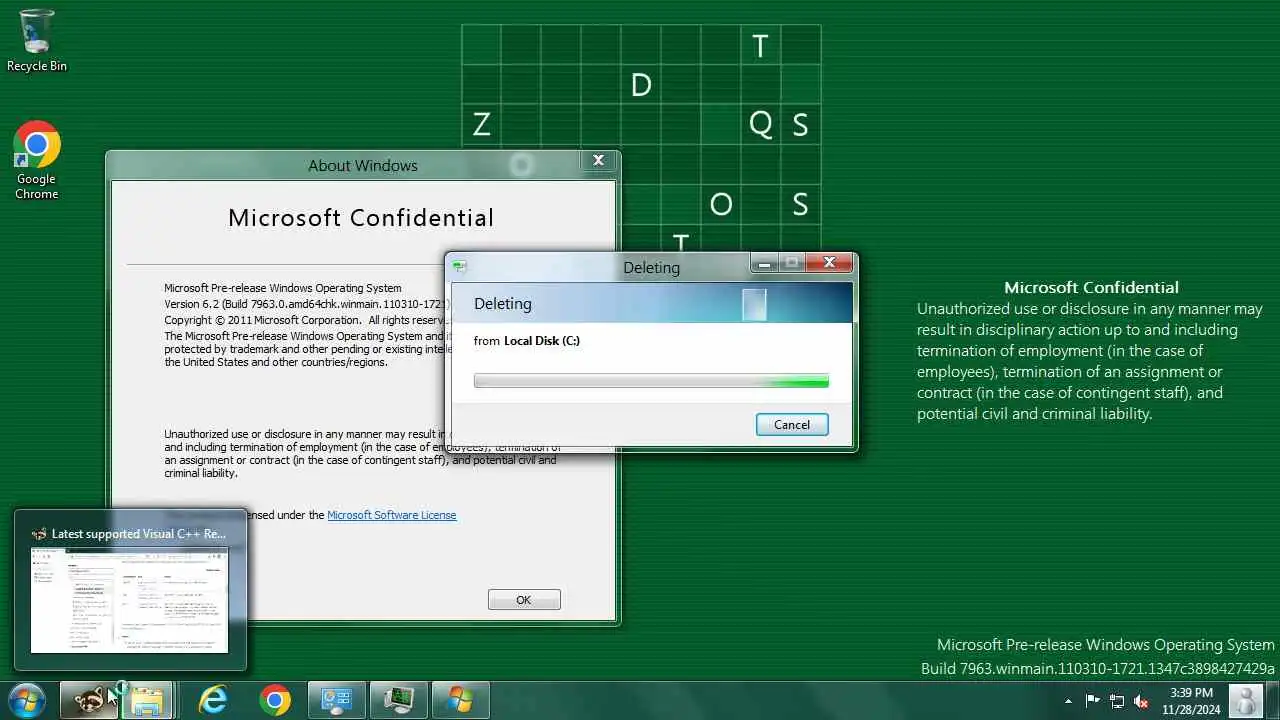This screenshot has height=720, width=1280.
Task: Launch Internet Explorer from the taskbar
Action: coord(213,700)
